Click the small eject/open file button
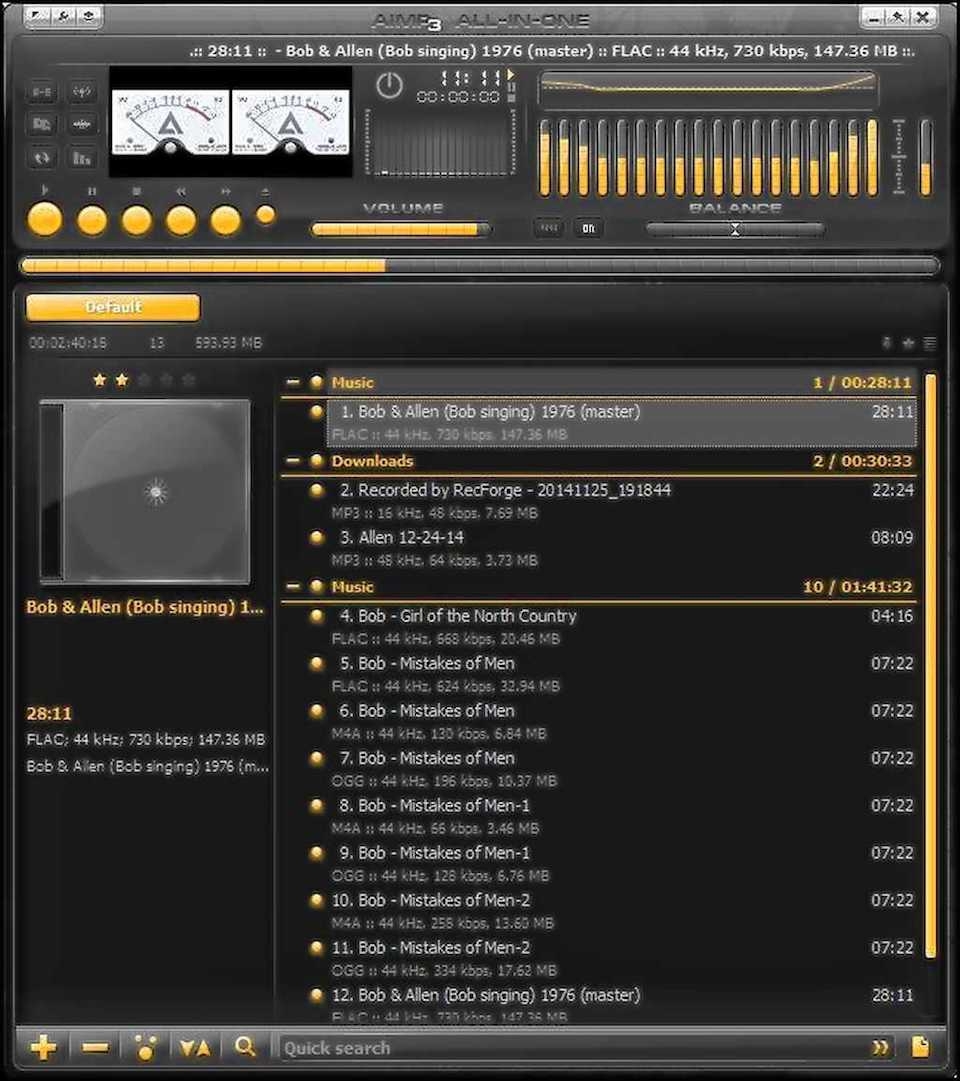 tap(266, 215)
